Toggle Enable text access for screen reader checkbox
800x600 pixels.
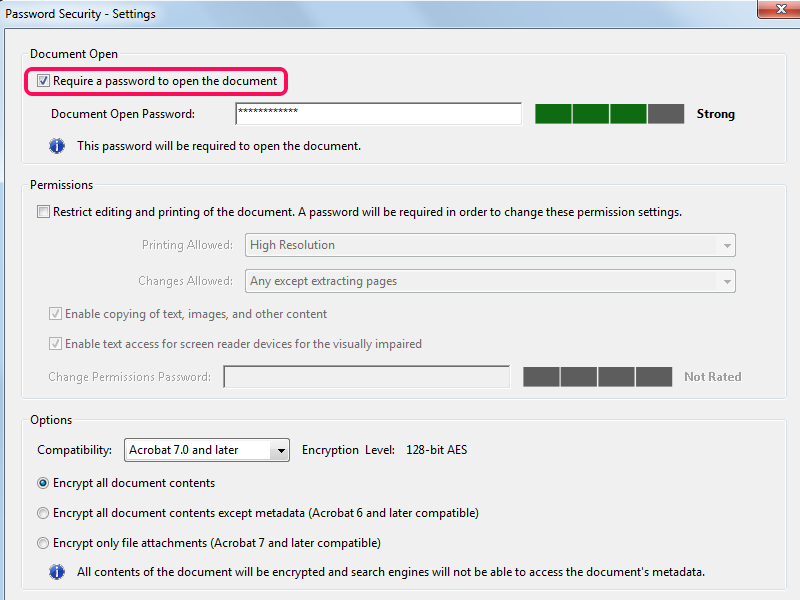[x=55, y=344]
